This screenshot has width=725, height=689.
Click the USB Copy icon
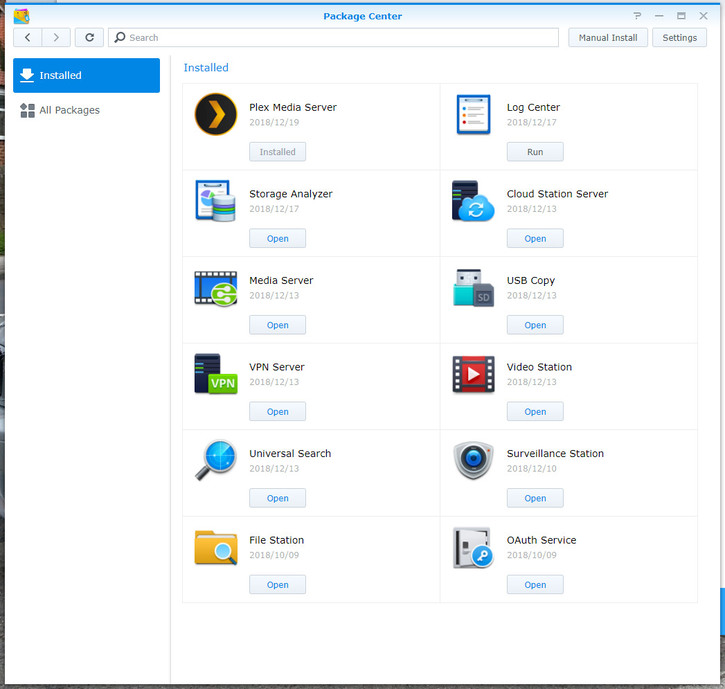[473, 288]
